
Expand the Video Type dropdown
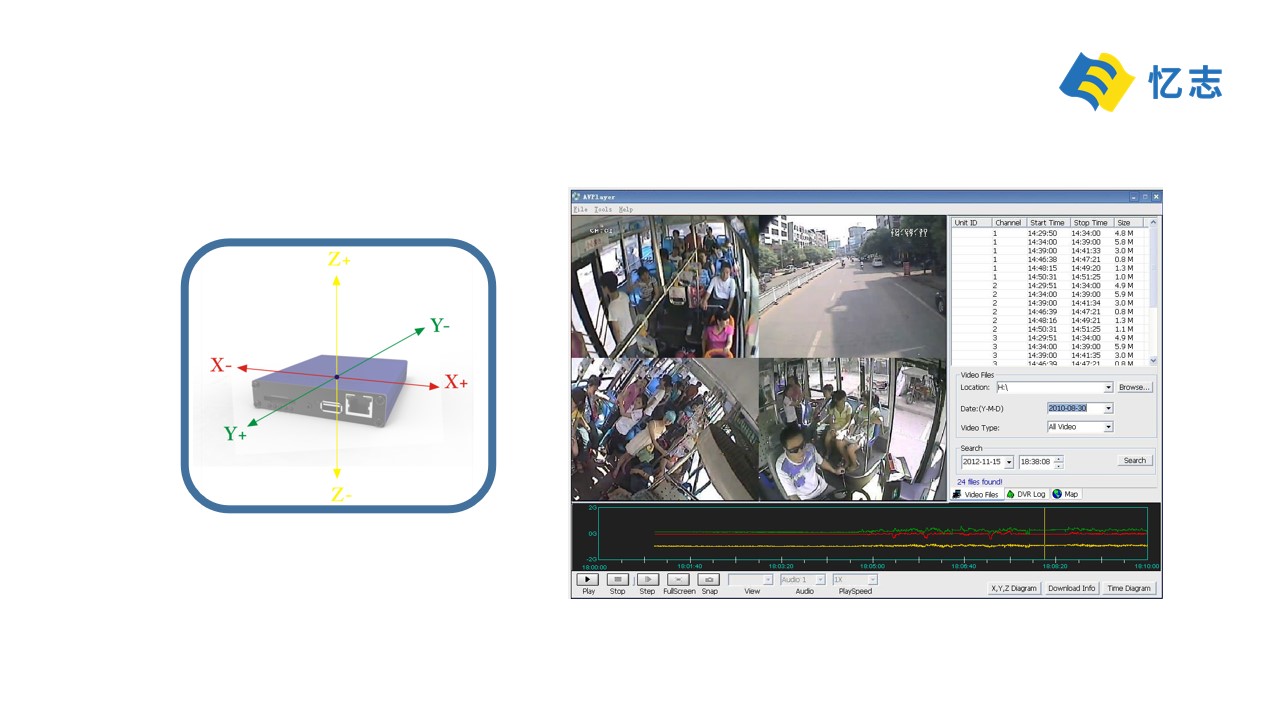1108,427
